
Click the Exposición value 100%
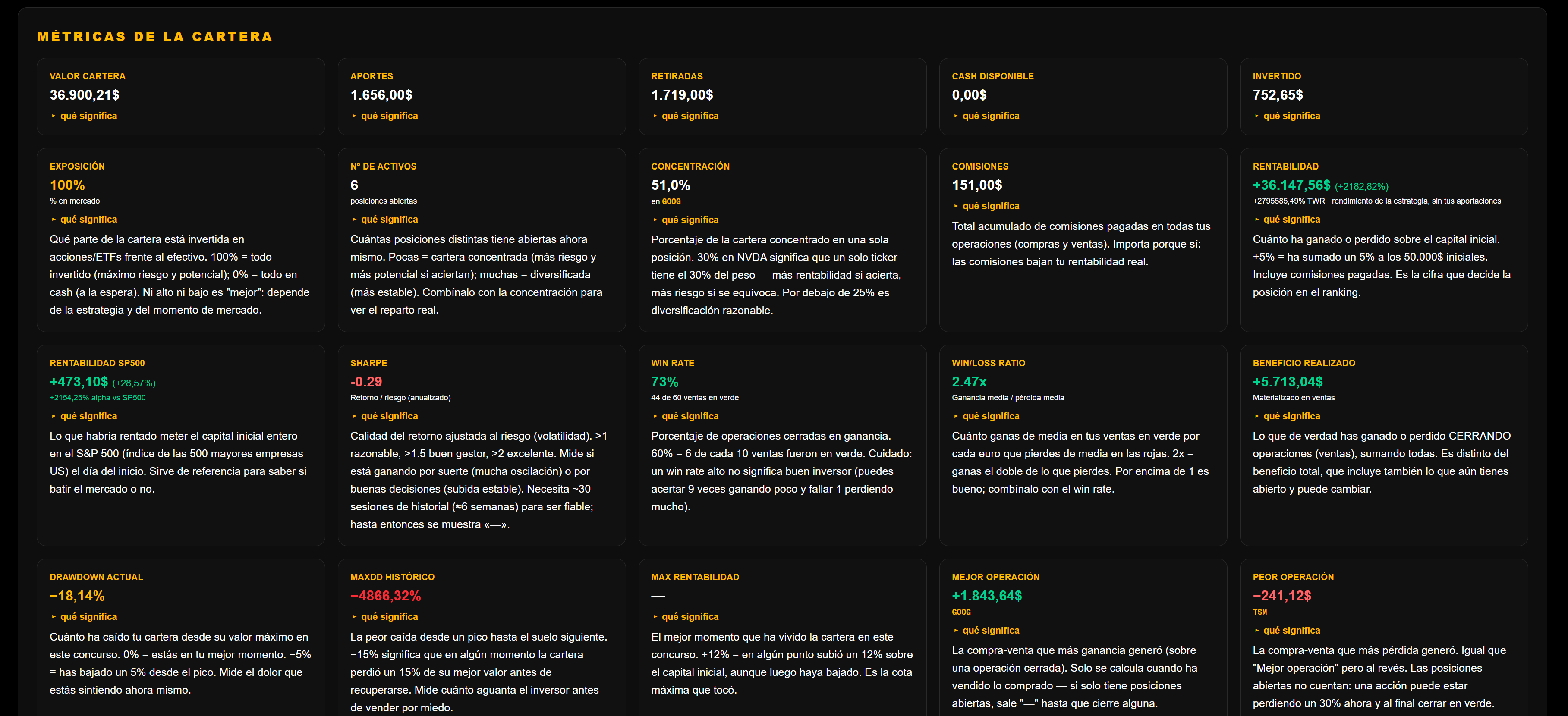click(68, 185)
